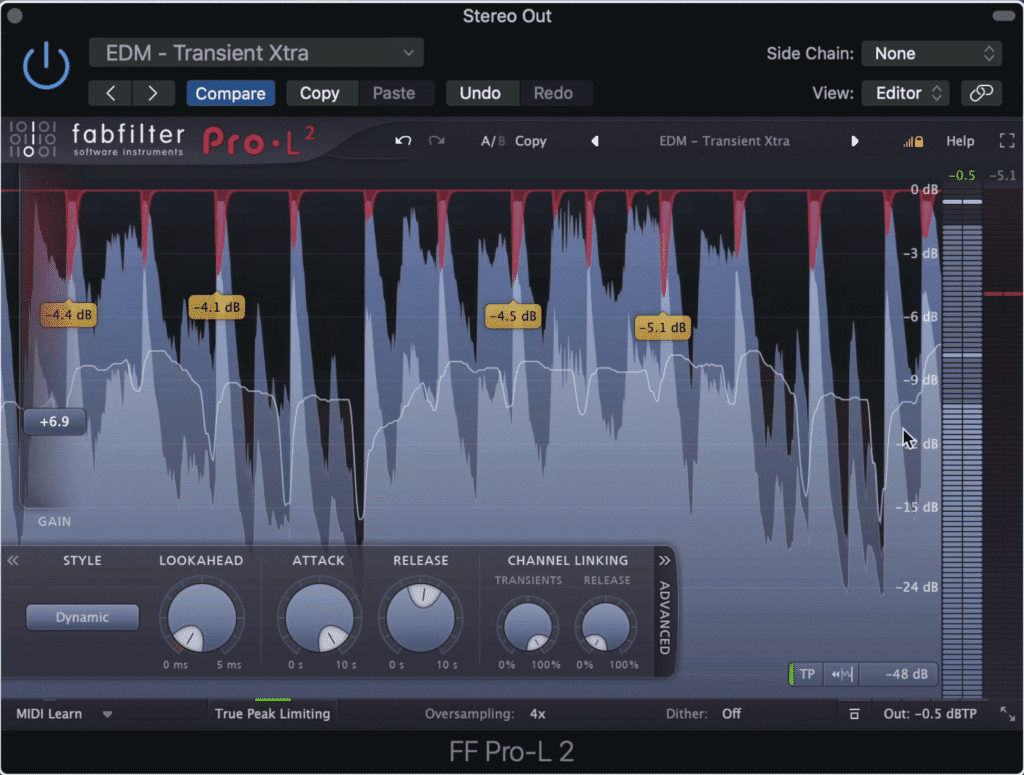Open the MIDI Learn dropdown arrow
The width and height of the screenshot is (1024, 775).
pyautogui.click(x=108, y=714)
